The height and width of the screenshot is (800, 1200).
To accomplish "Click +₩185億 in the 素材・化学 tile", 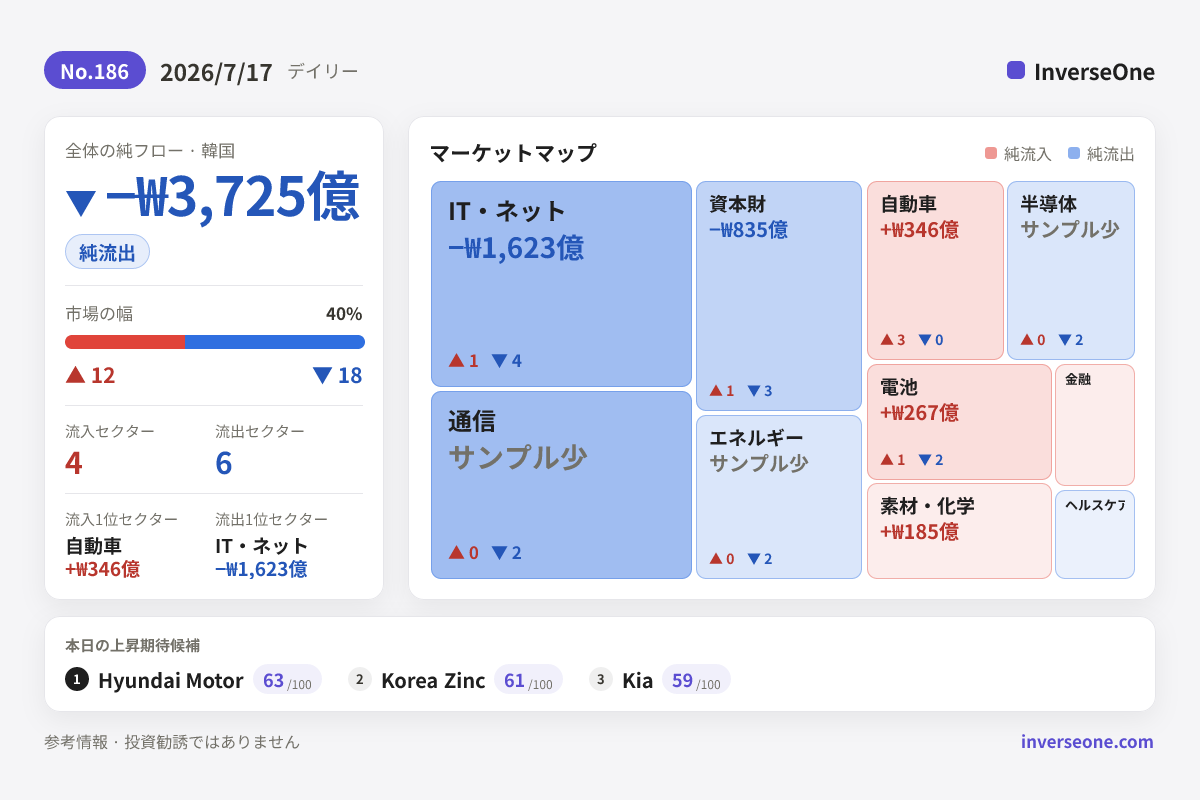I will [x=919, y=531].
